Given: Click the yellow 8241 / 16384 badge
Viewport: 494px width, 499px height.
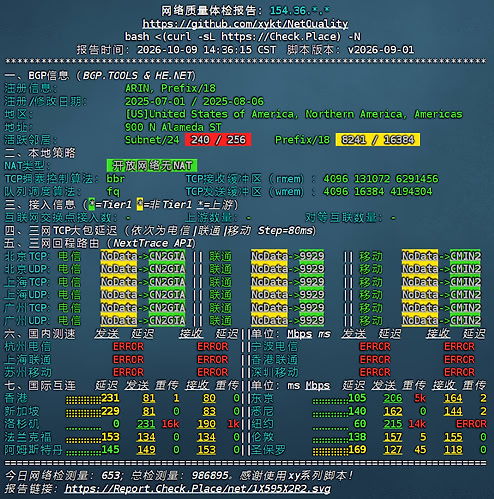Looking at the screenshot, I should (378, 140).
